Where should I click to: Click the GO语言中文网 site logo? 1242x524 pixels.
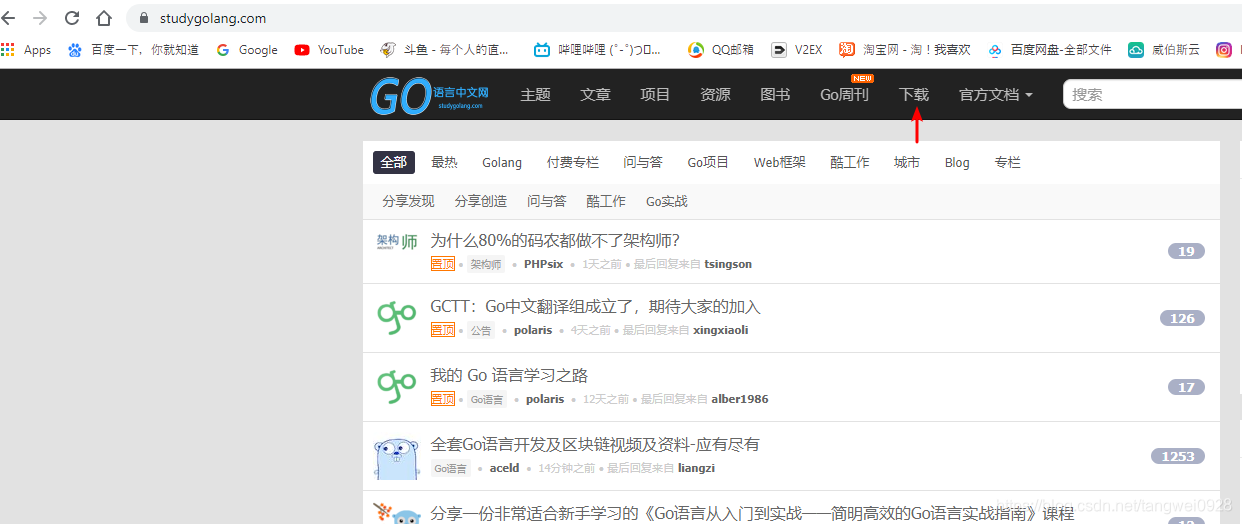pyautogui.click(x=428, y=95)
